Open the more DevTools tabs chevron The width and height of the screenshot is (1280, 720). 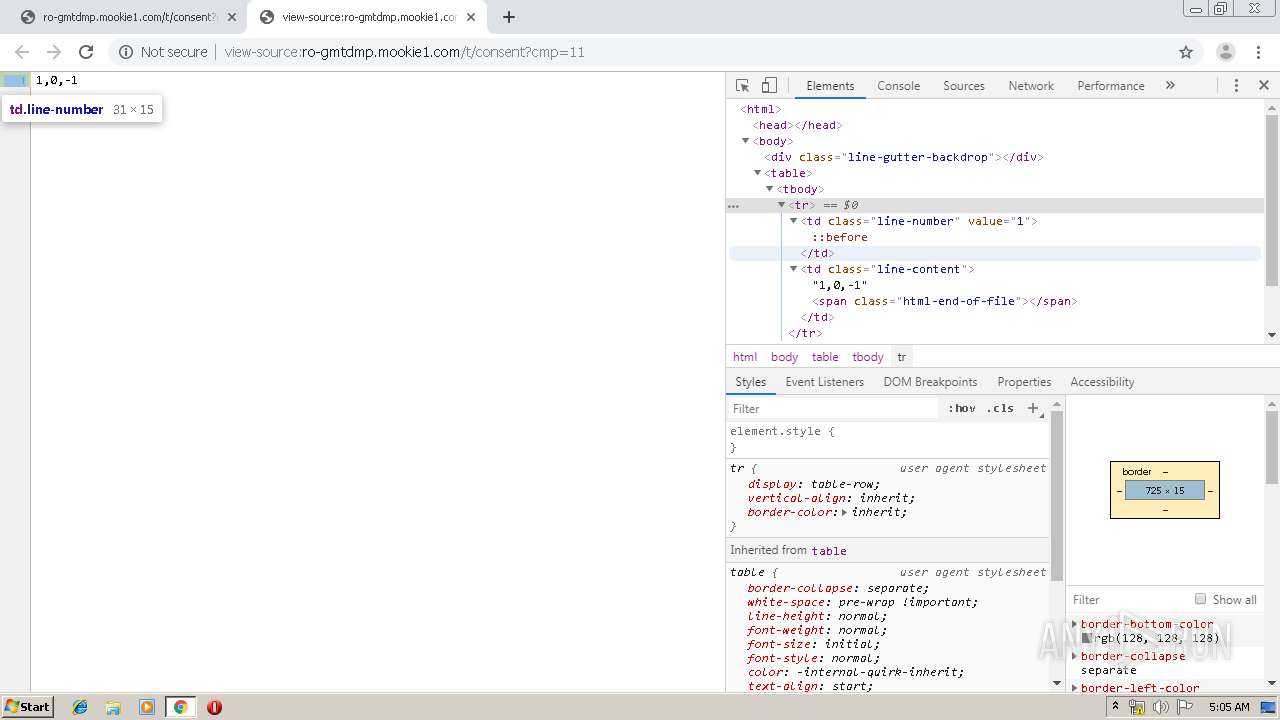click(1170, 86)
